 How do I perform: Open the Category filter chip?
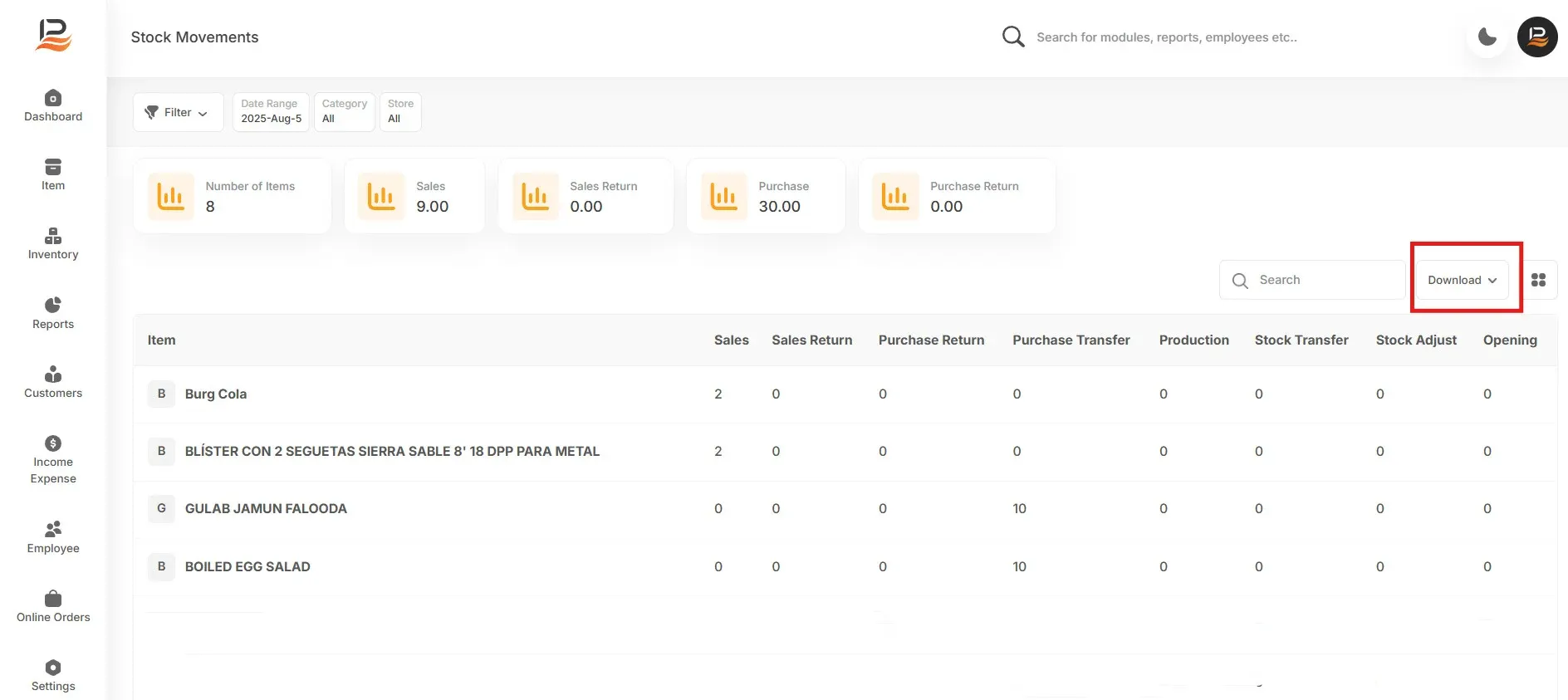pos(345,111)
